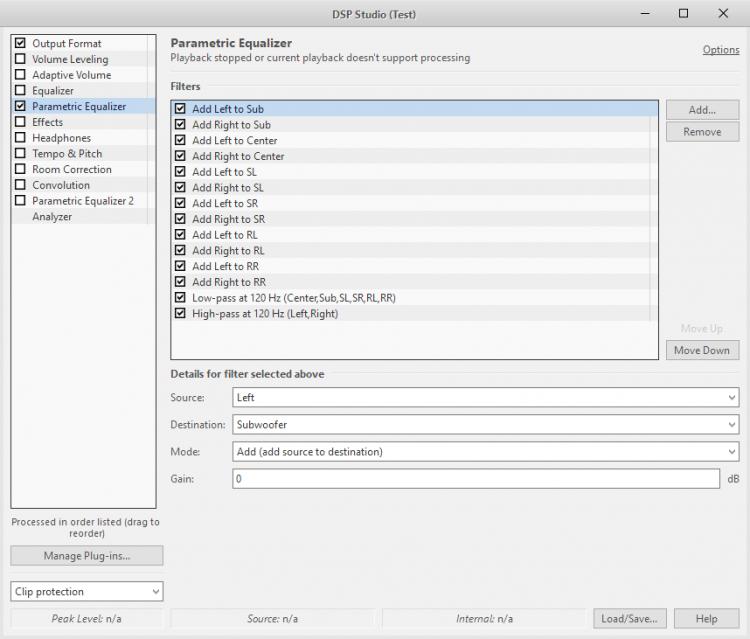Open the Options link

pos(720,50)
